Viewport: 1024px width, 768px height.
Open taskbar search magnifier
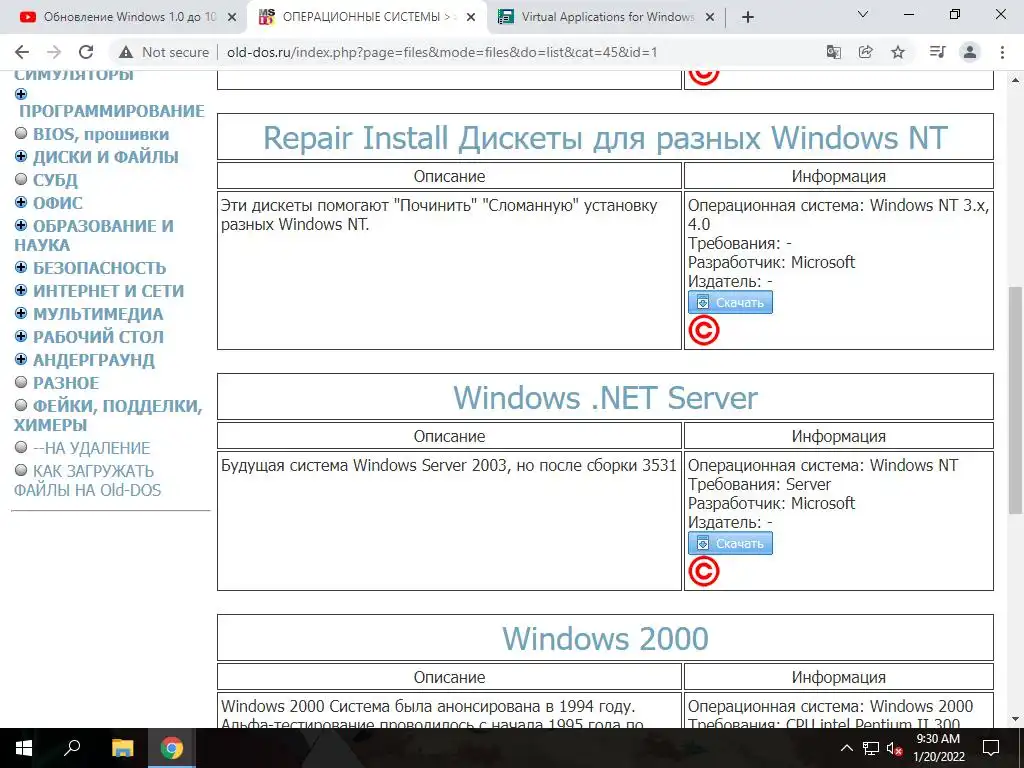point(72,748)
